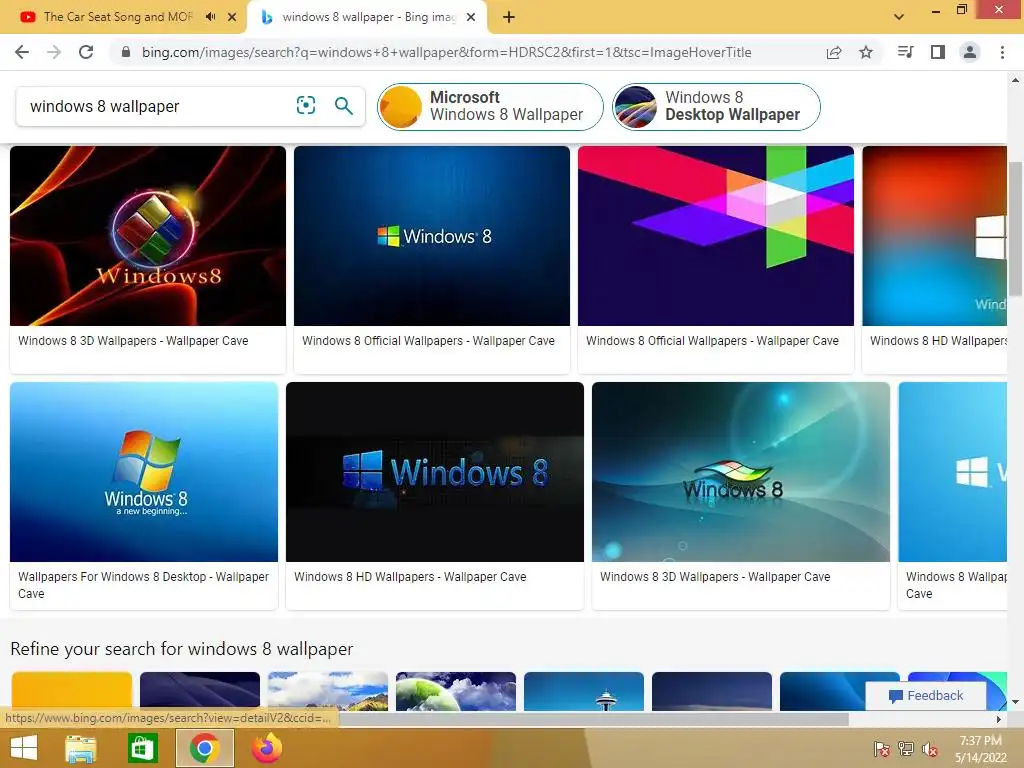Screen dimensions: 1024x768
Task: Click the magnifier search icon
Action: pos(344,105)
